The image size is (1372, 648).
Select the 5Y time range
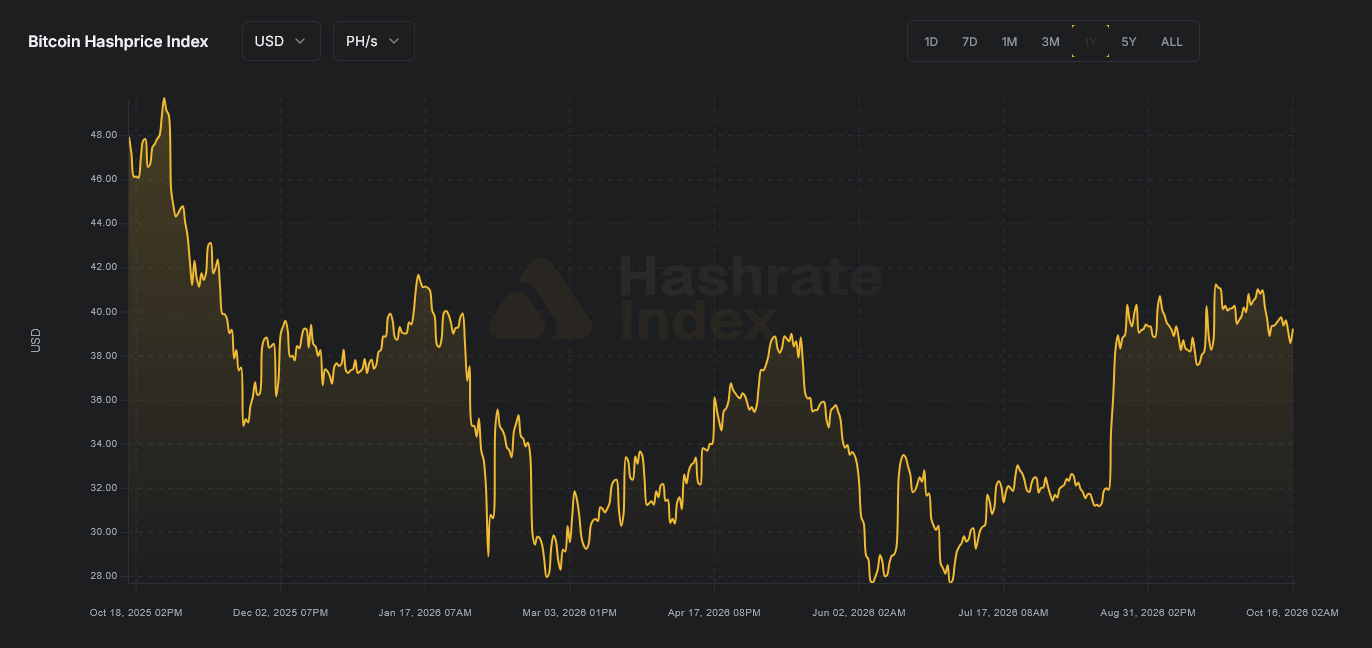pos(1129,42)
